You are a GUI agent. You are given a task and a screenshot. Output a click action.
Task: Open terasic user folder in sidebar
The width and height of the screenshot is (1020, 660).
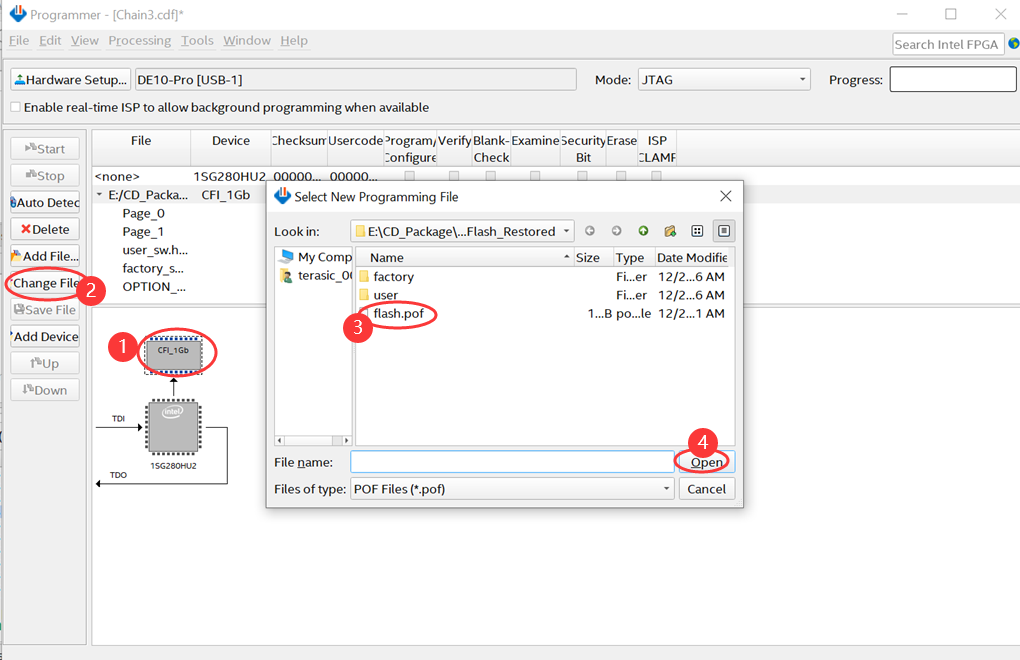[x=315, y=276]
